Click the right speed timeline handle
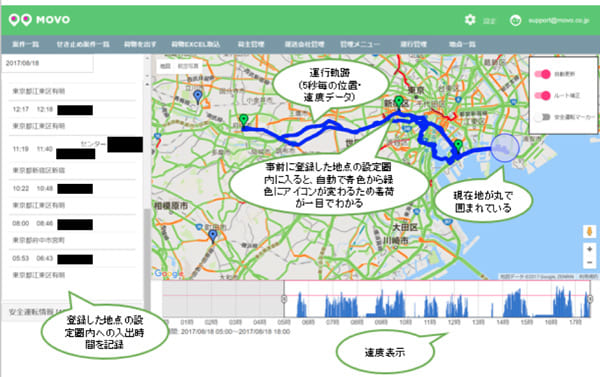 tap(590, 299)
